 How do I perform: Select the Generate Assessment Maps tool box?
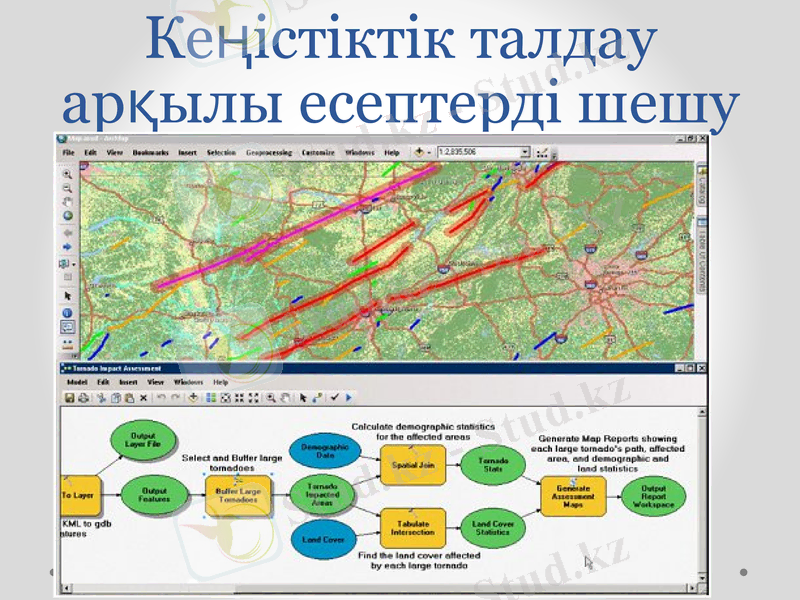[x=572, y=494]
